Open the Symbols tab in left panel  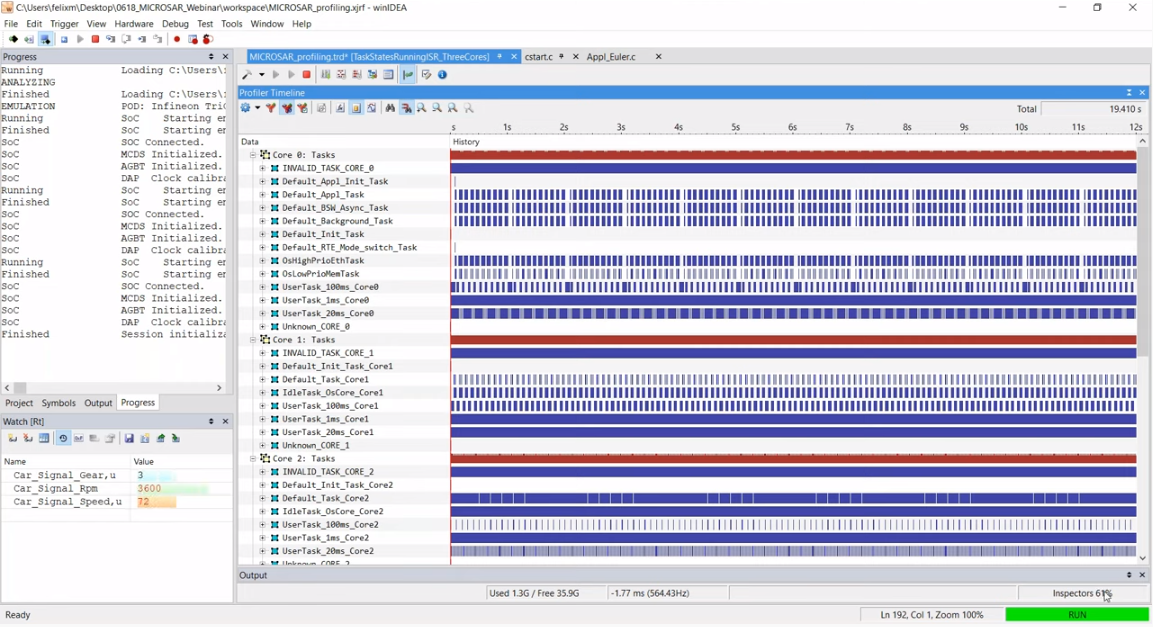(x=58, y=403)
